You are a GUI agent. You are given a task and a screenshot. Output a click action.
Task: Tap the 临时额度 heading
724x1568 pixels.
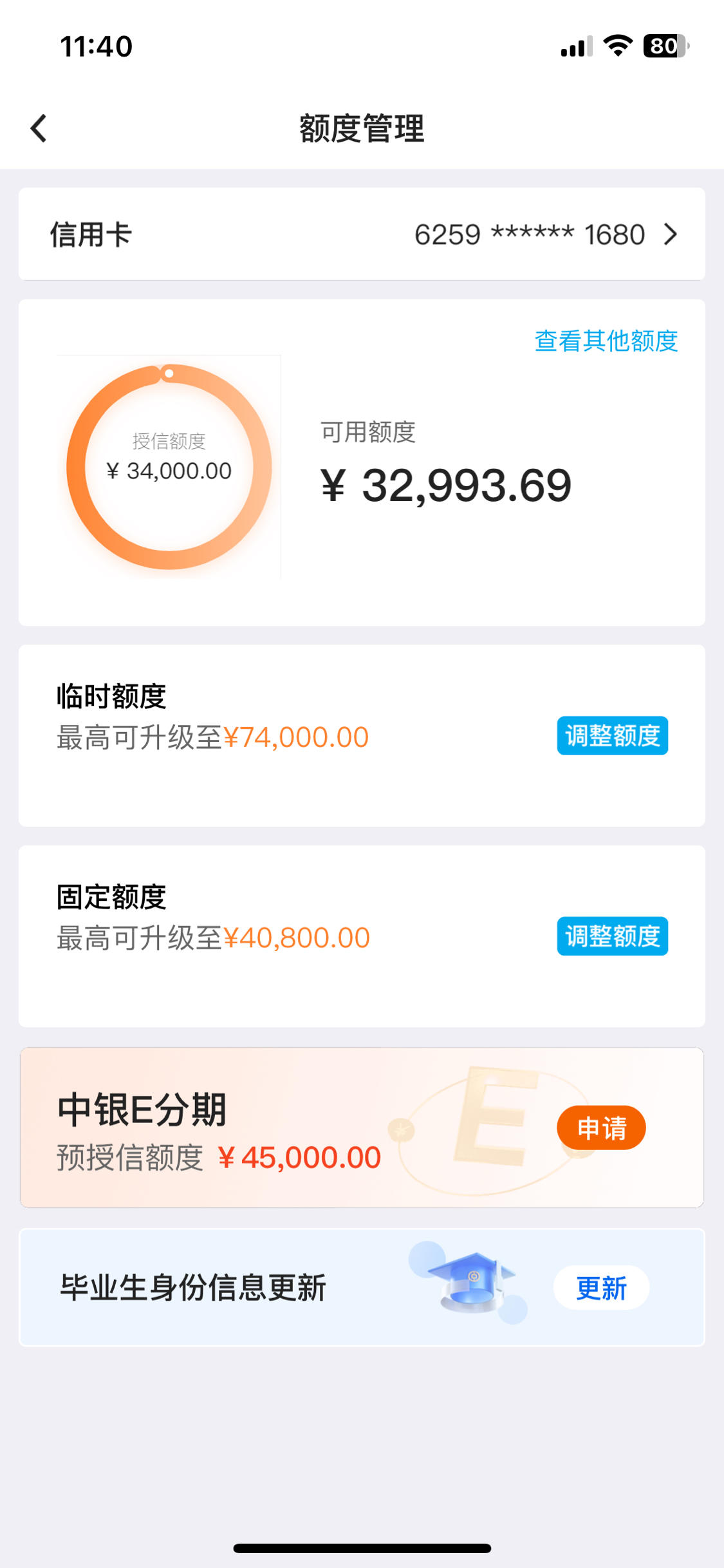pos(111,696)
